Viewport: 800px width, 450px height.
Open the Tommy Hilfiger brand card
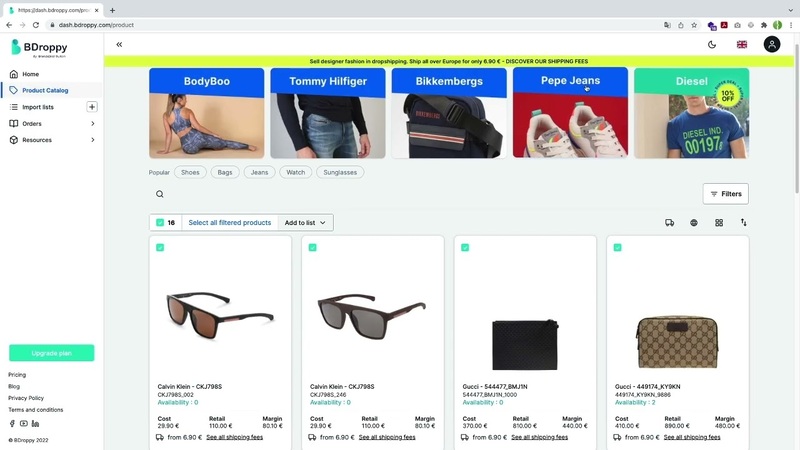[x=328, y=113]
